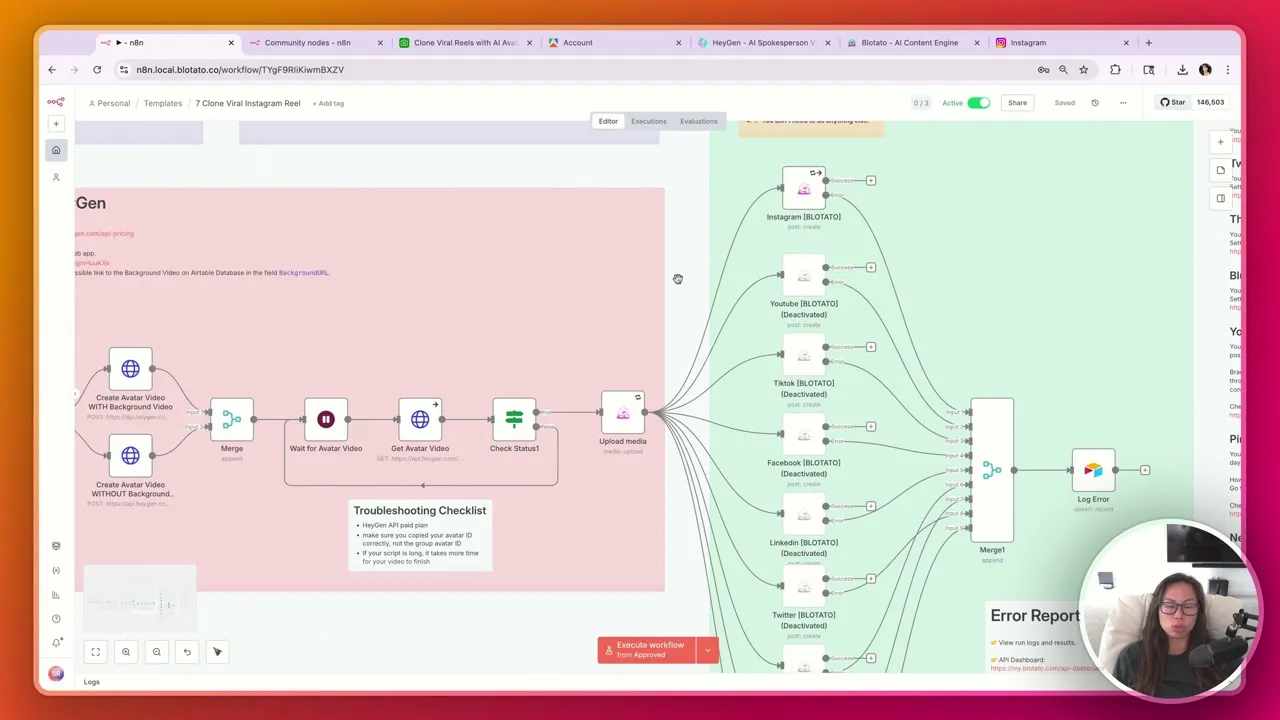Viewport: 1280px width, 720px height.
Task: Open the SR user avatar menu
Action: pyautogui.click(x=56, y=673)
